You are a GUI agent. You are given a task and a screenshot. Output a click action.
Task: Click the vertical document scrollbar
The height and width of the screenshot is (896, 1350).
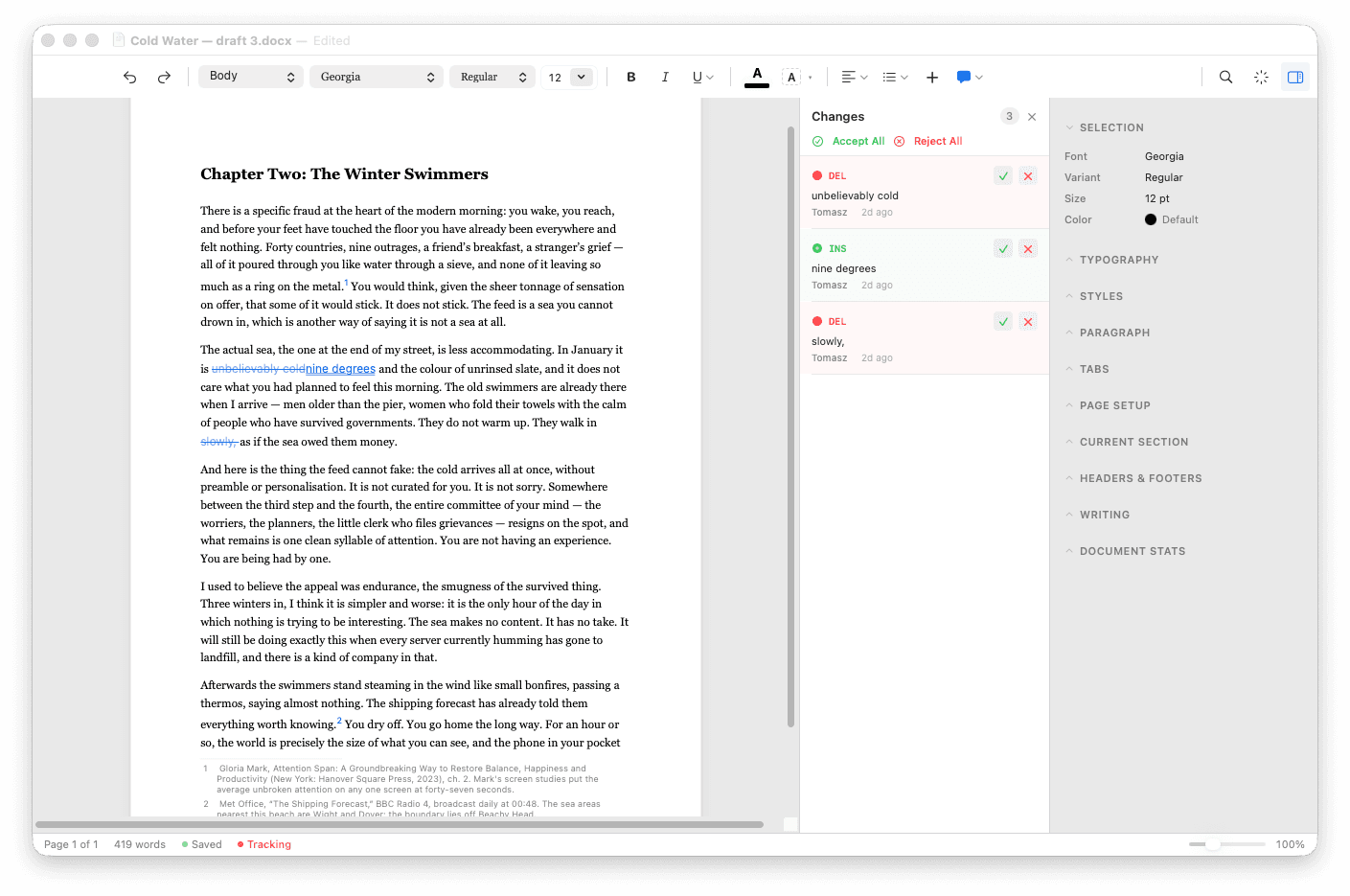pos(790,426)
